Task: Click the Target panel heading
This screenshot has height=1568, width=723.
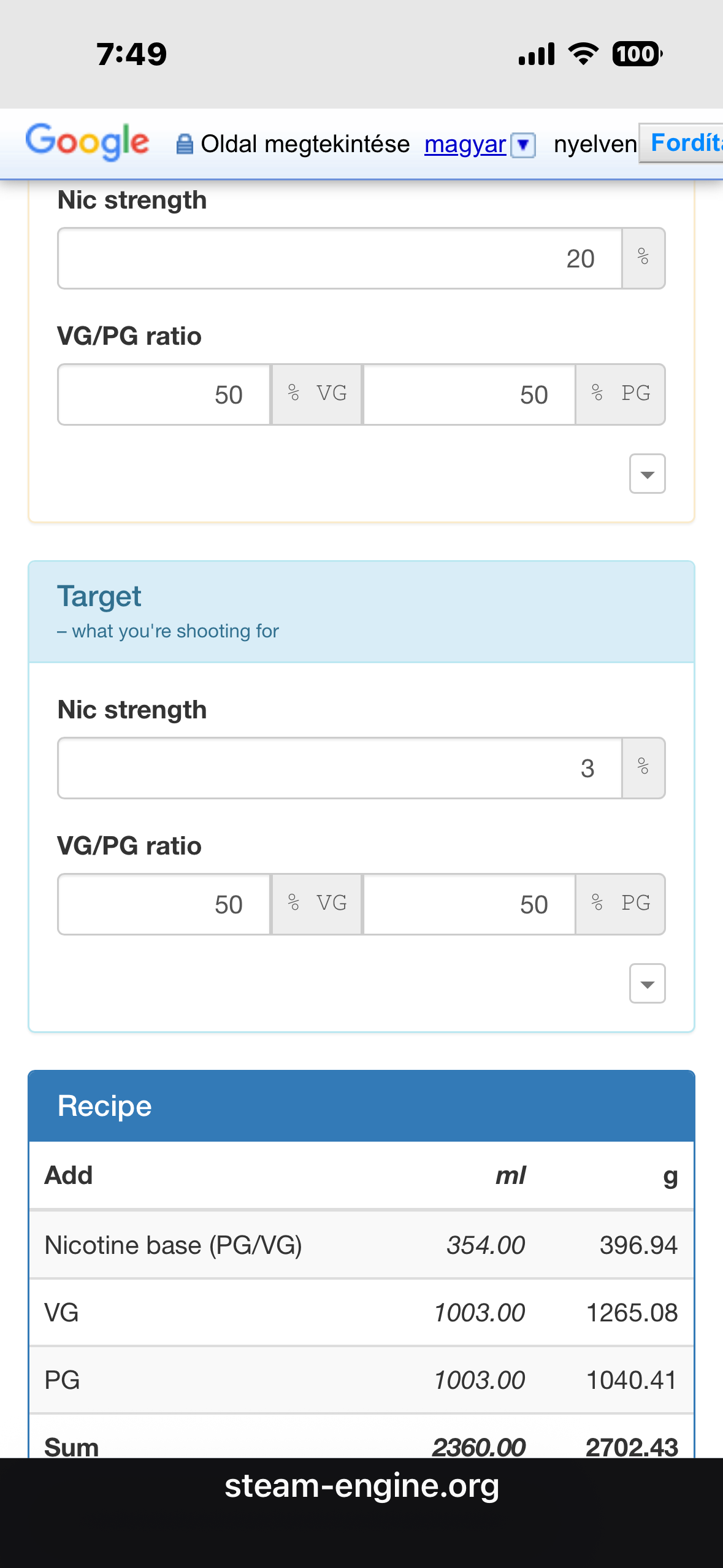Action: coord(99,597)
